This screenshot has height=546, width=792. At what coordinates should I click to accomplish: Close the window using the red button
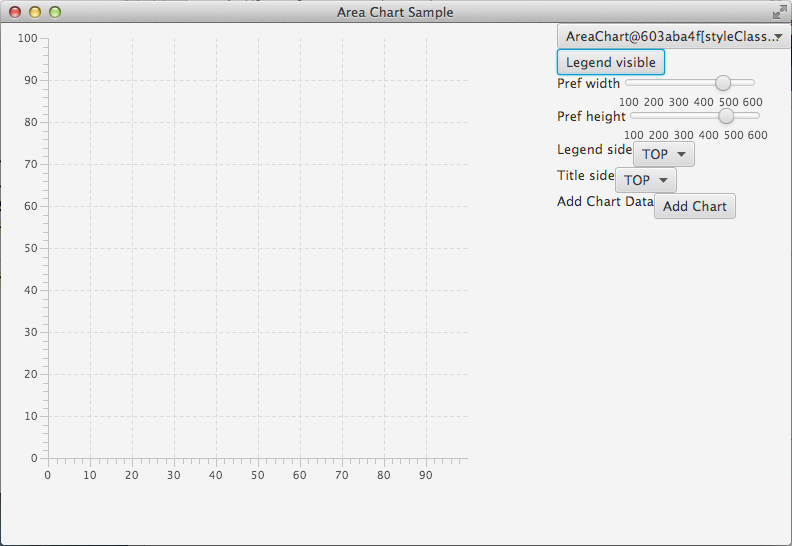coord(15,12)
